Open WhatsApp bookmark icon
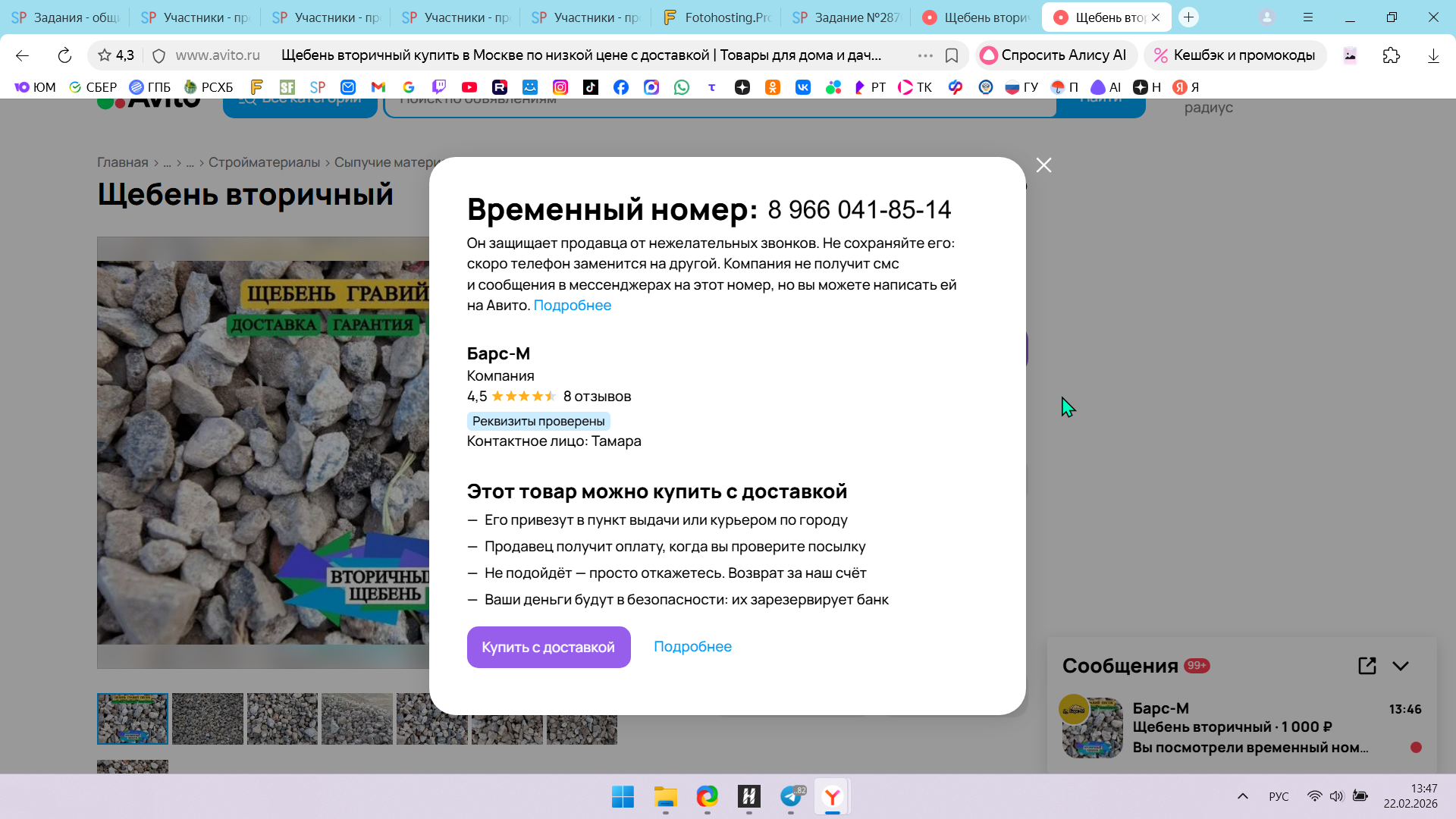This screenshot has height=819, width=1456. [x=682, y=87]
